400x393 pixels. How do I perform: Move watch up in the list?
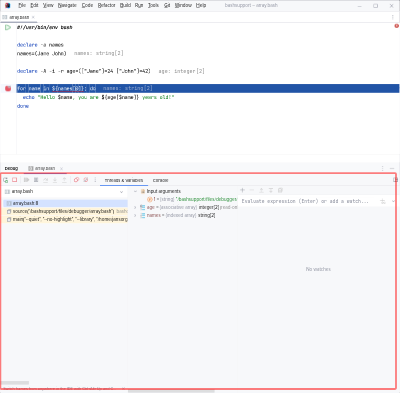(x=261, y=190)
